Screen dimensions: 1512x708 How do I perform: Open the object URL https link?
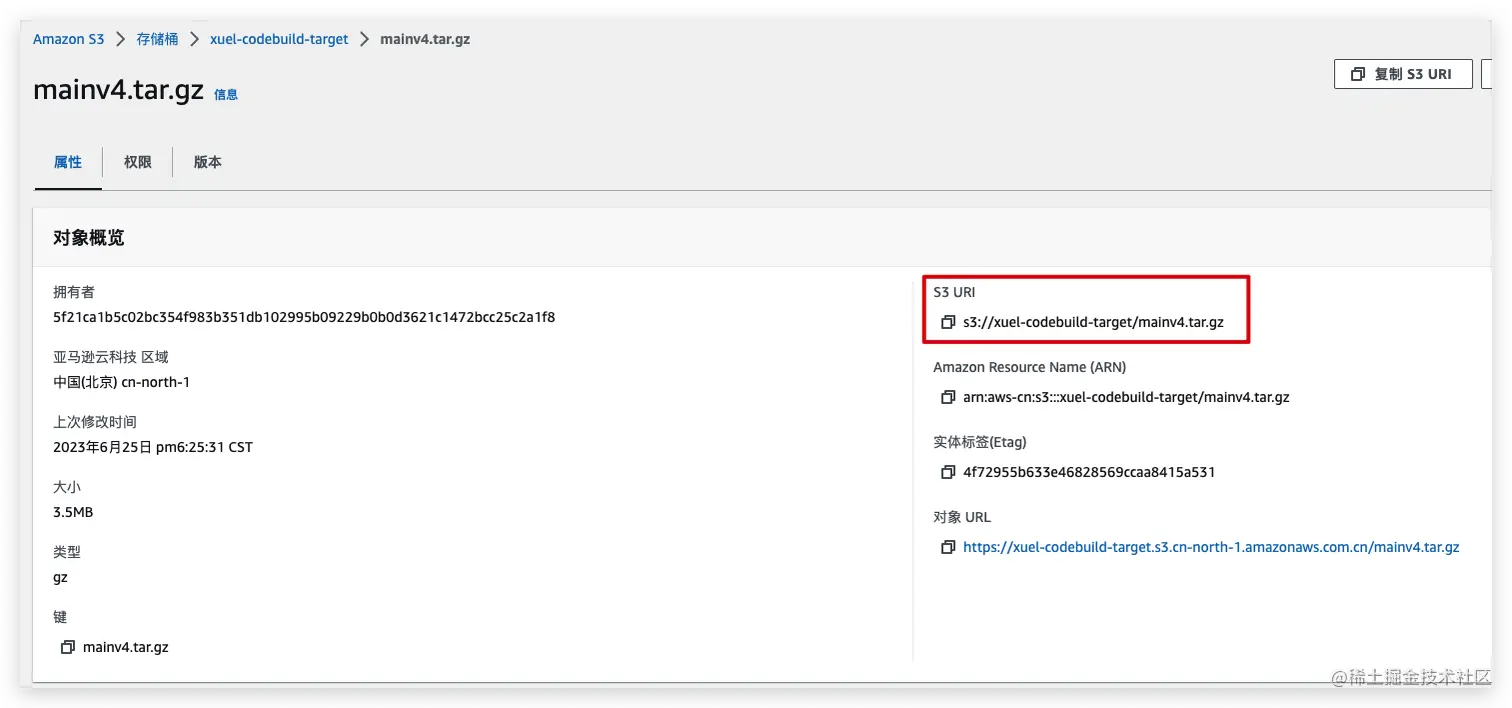pyautogui.click(x=1211, y=547)
